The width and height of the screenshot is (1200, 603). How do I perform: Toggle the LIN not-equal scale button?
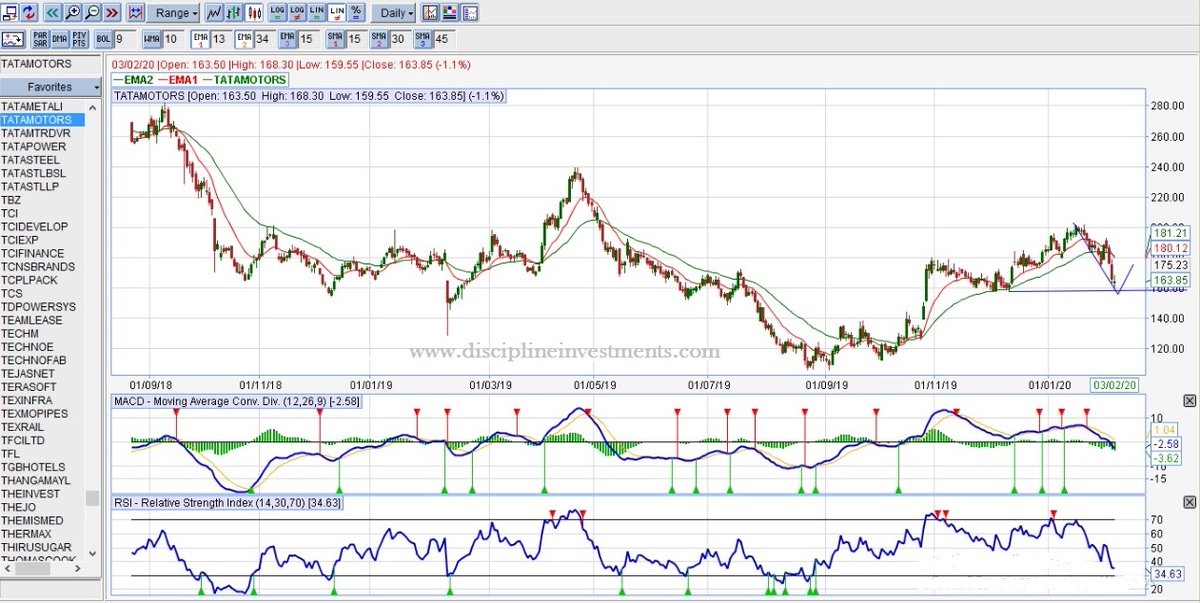[337, 13]
